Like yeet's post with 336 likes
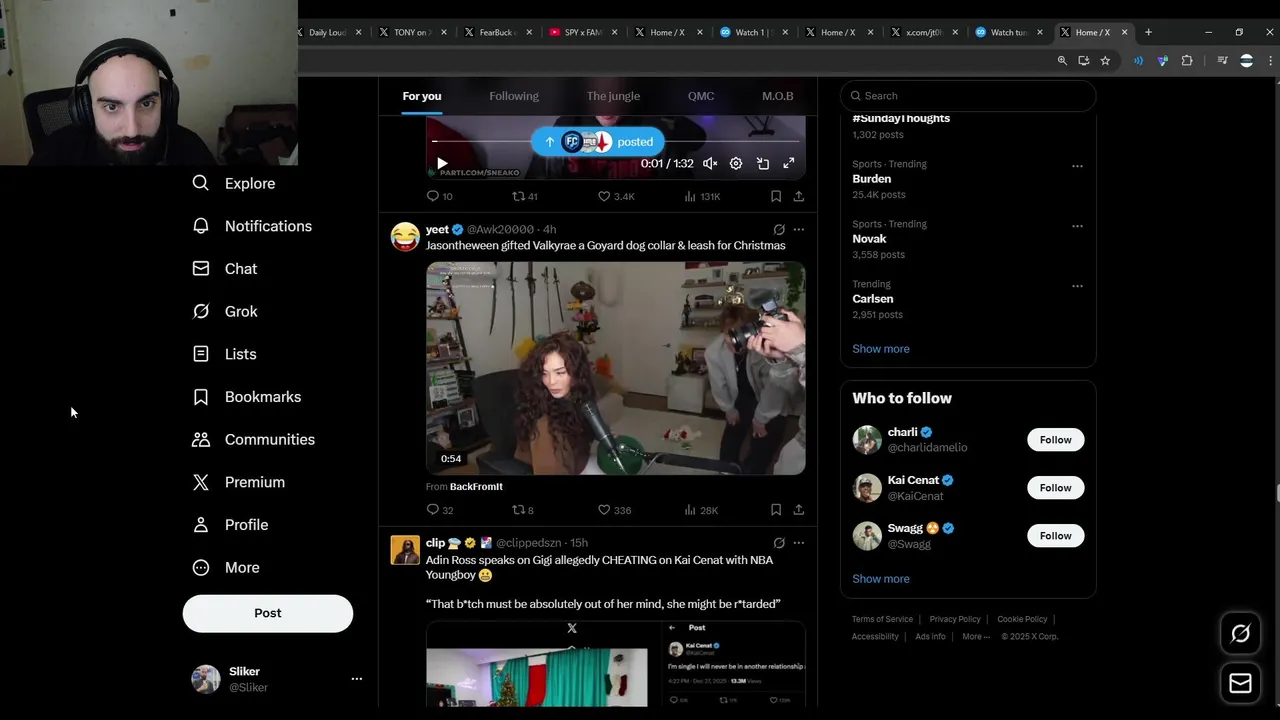The image size is (1280, 720). (614, 510)
